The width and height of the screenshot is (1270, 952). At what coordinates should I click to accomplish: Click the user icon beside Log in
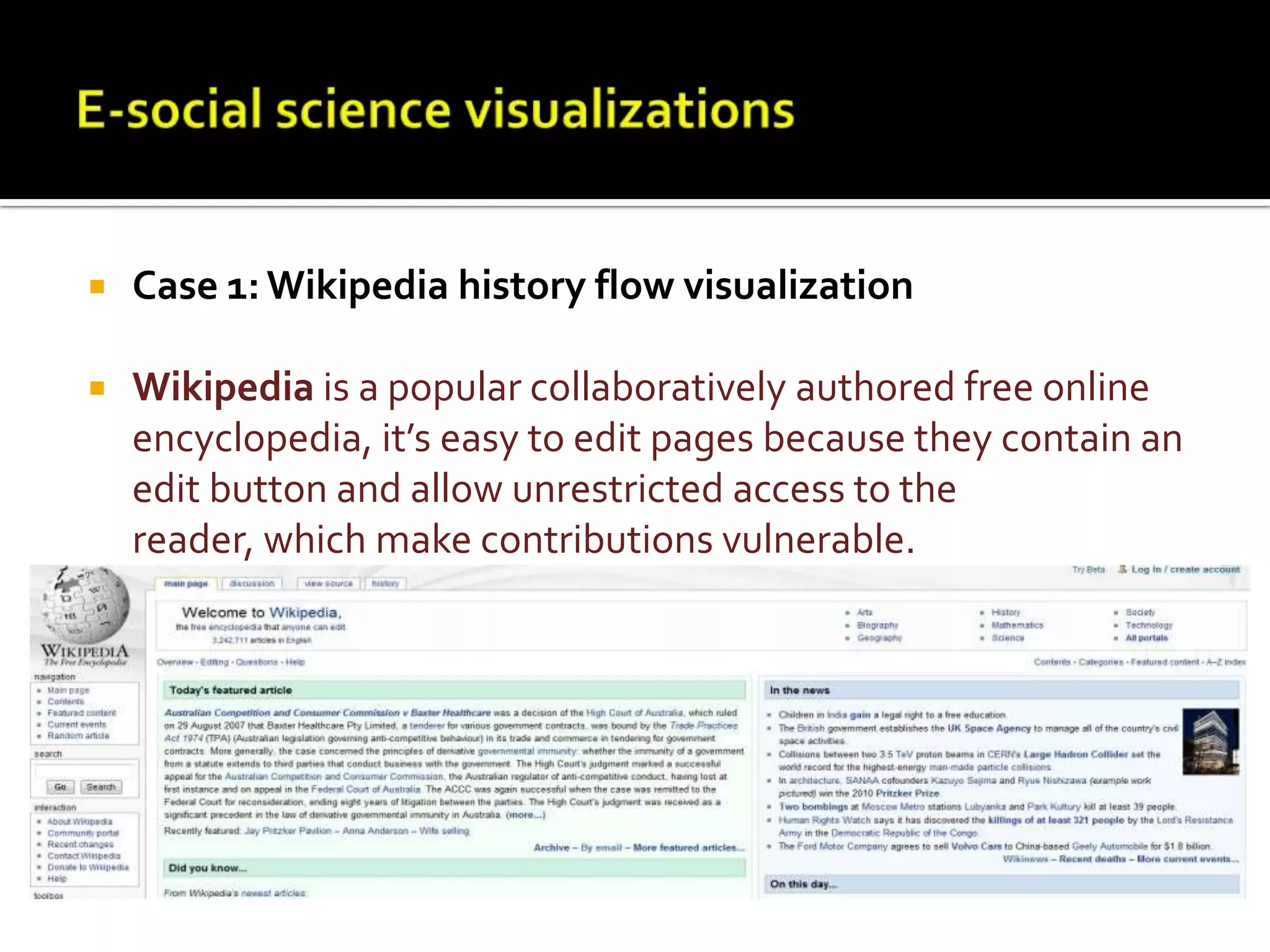(1123, 569)
